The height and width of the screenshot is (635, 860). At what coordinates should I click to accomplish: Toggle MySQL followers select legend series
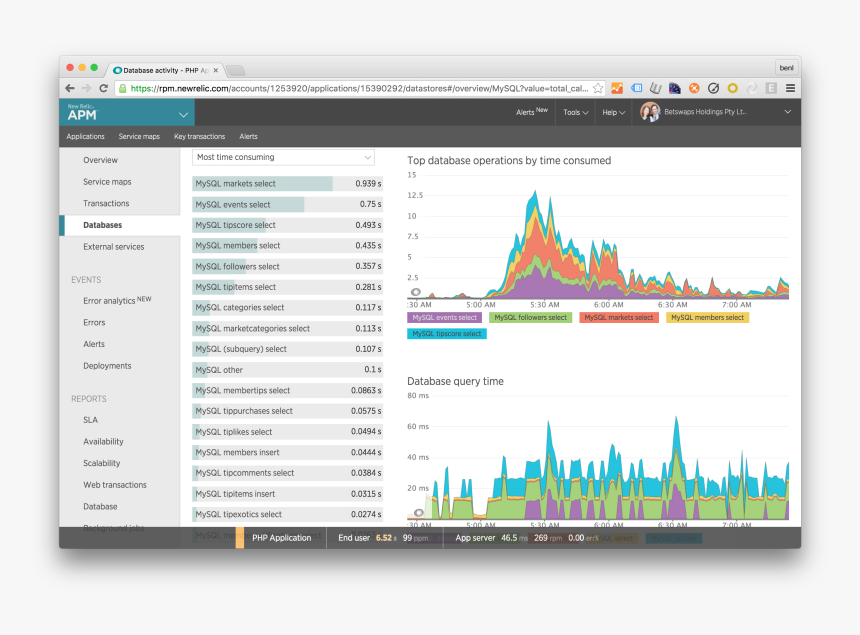(530, 318)
